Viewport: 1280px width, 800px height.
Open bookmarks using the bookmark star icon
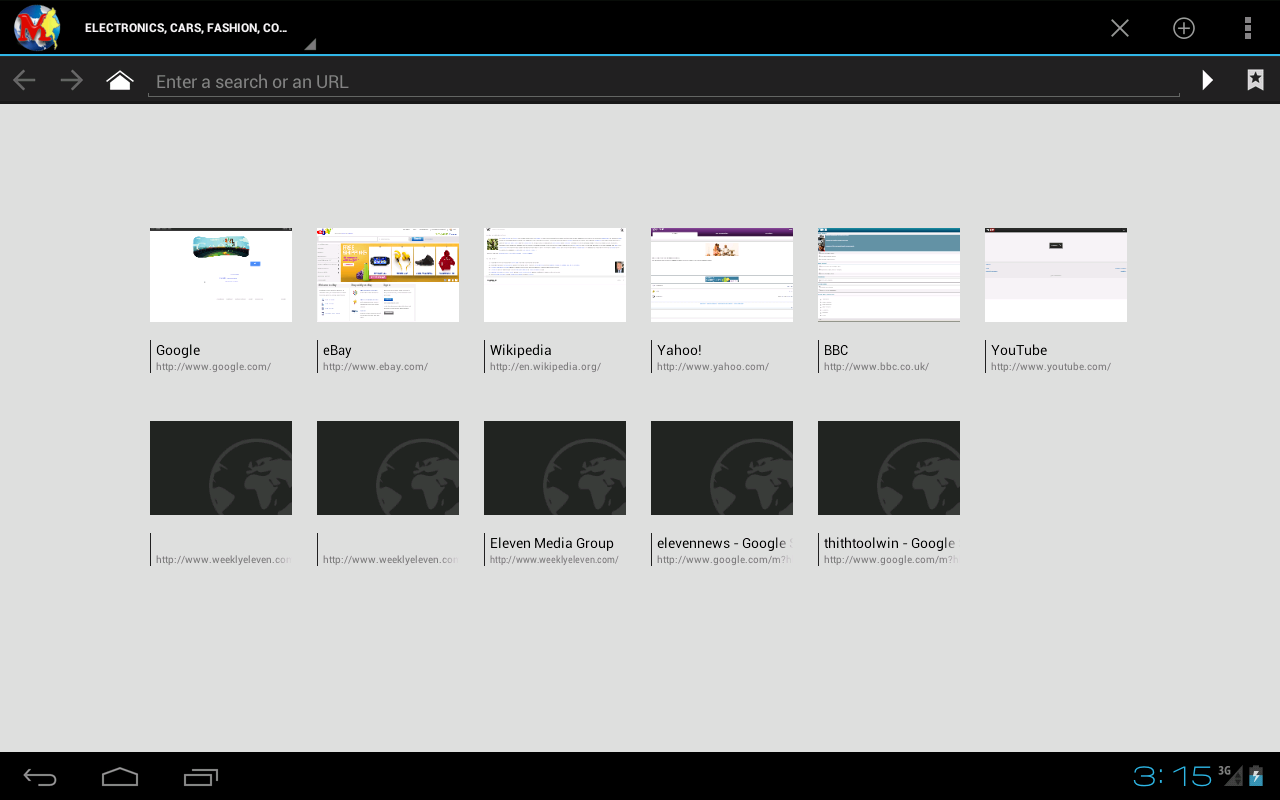(1256, 80)
